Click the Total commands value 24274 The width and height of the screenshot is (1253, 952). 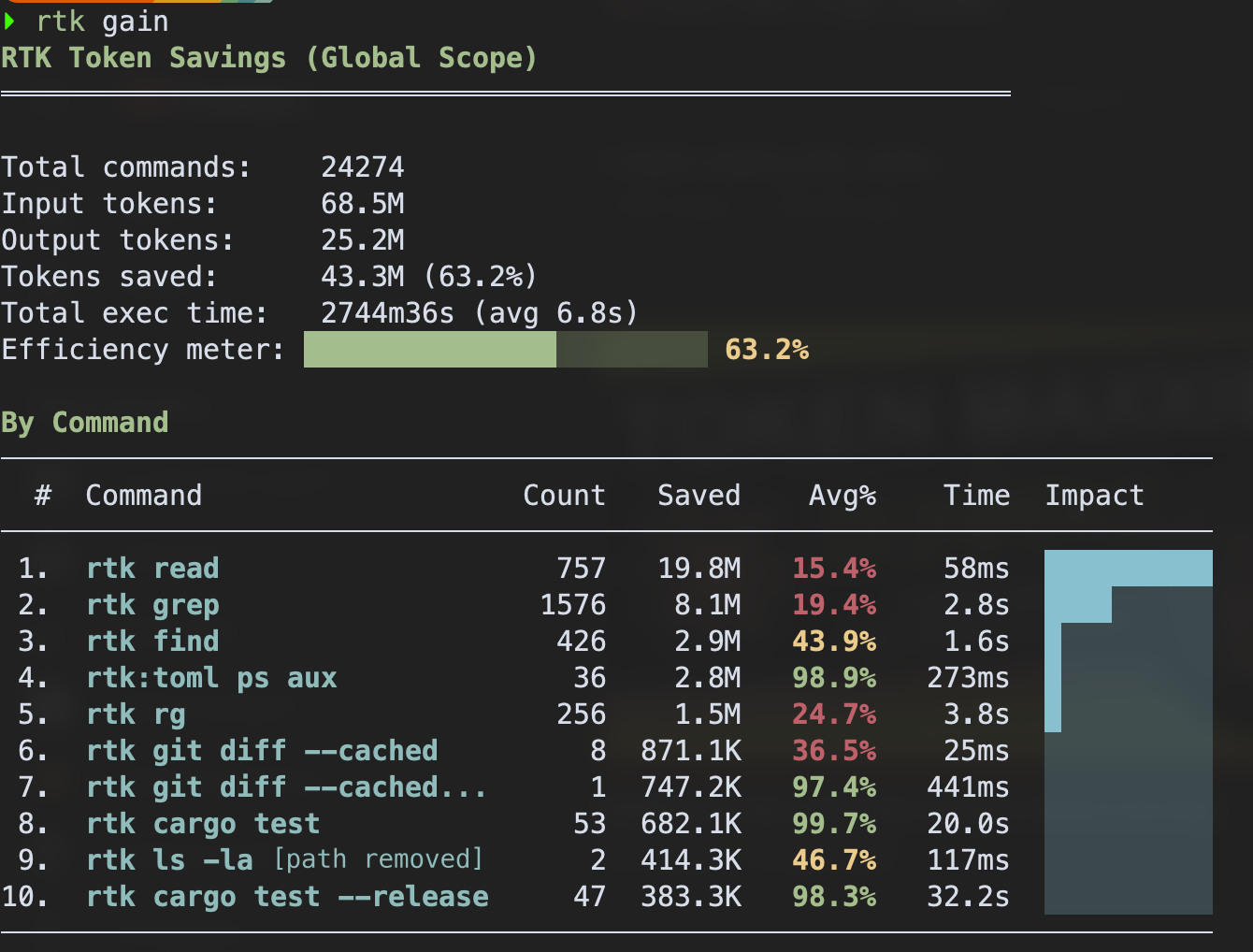point(363,167)
